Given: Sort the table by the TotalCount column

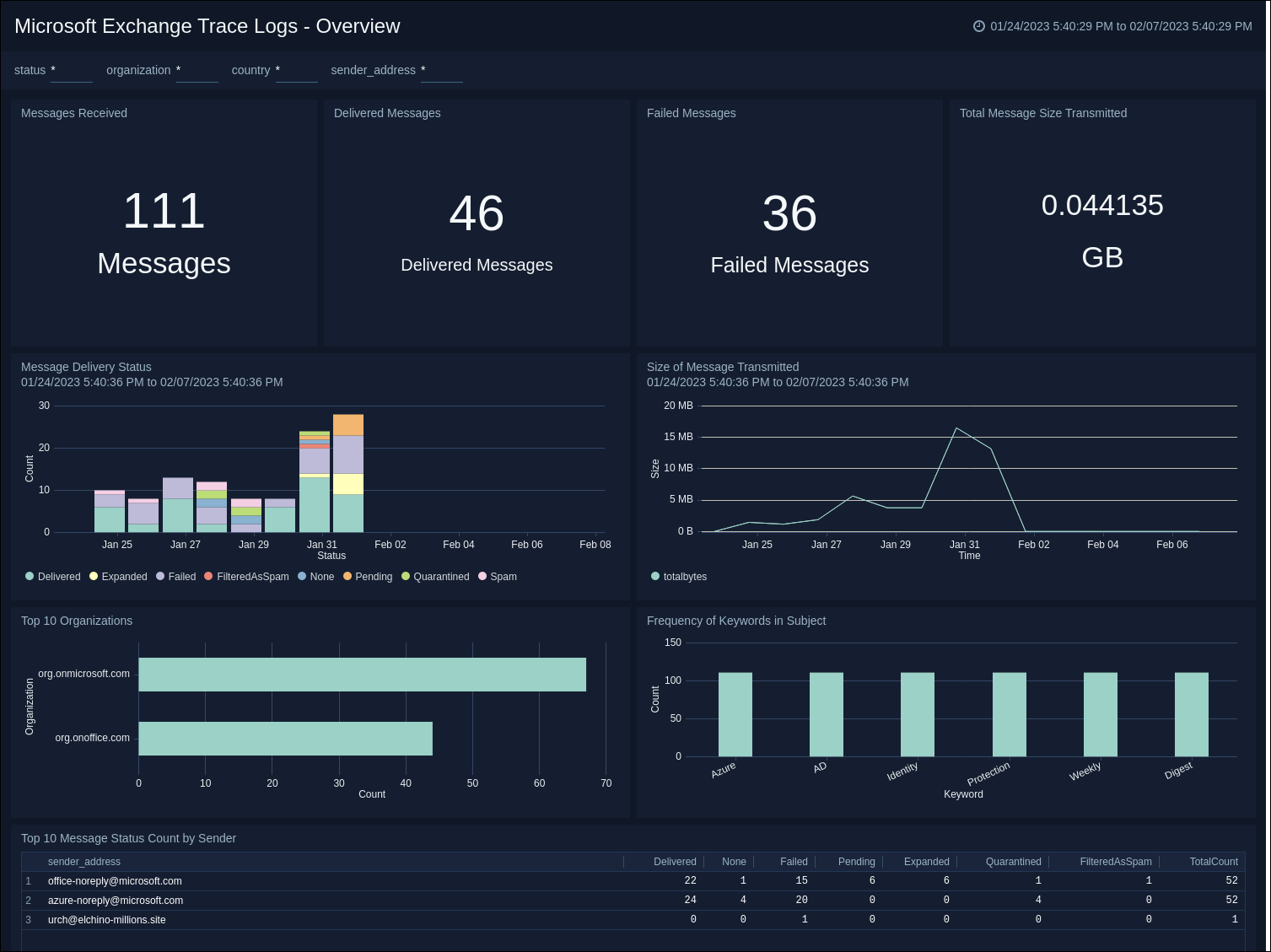Looking at the screenshot, I should [x=1213, y=861].
